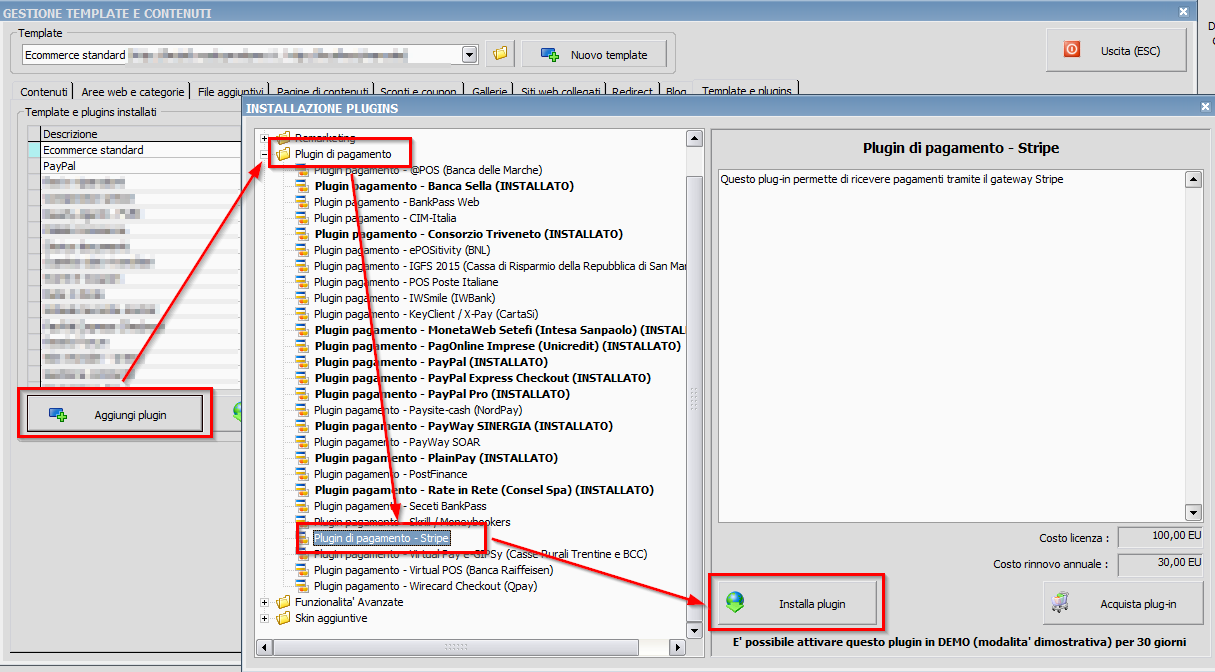Click the icon beside Banca Sella plugin
1215x672 pixels.
[x=303, y=186]
